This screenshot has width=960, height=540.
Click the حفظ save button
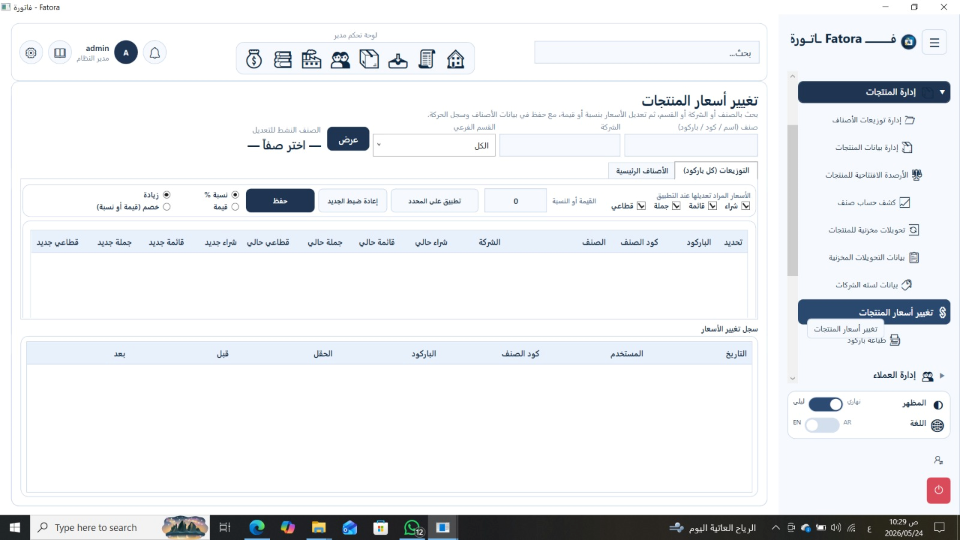[280, 201]
